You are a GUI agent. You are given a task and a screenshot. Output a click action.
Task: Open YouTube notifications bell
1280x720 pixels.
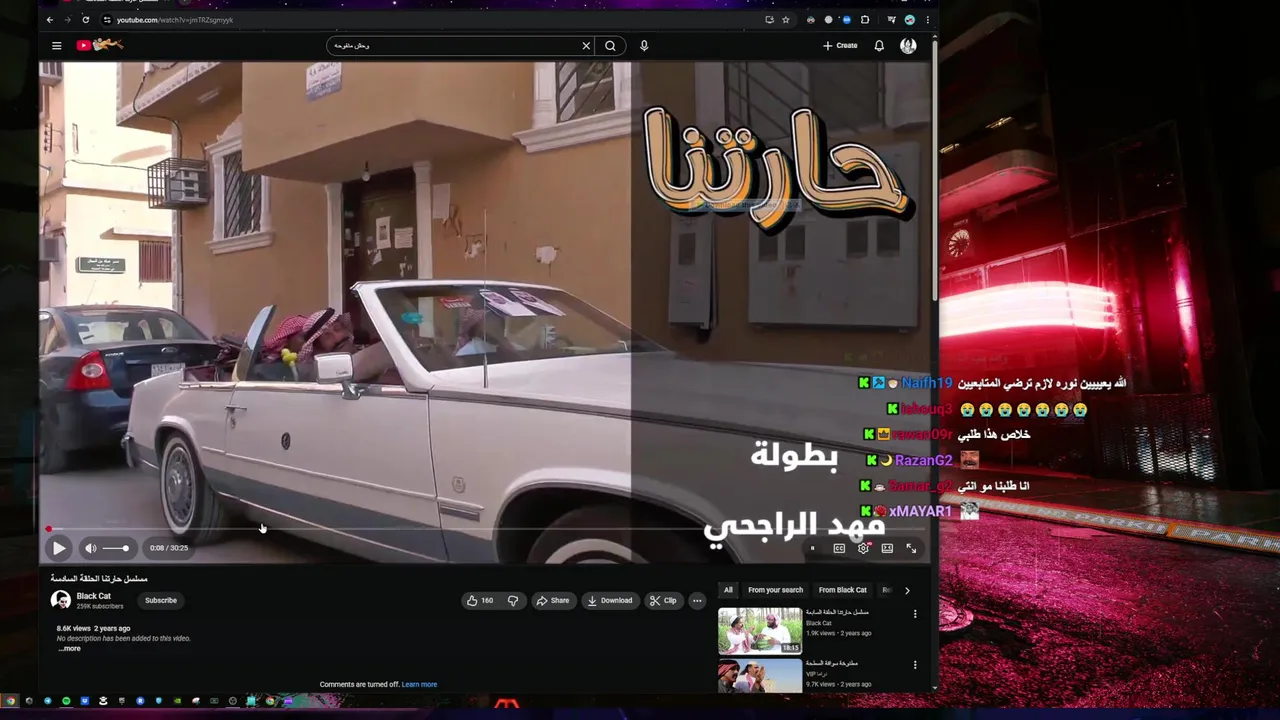(x=879, y=46)
